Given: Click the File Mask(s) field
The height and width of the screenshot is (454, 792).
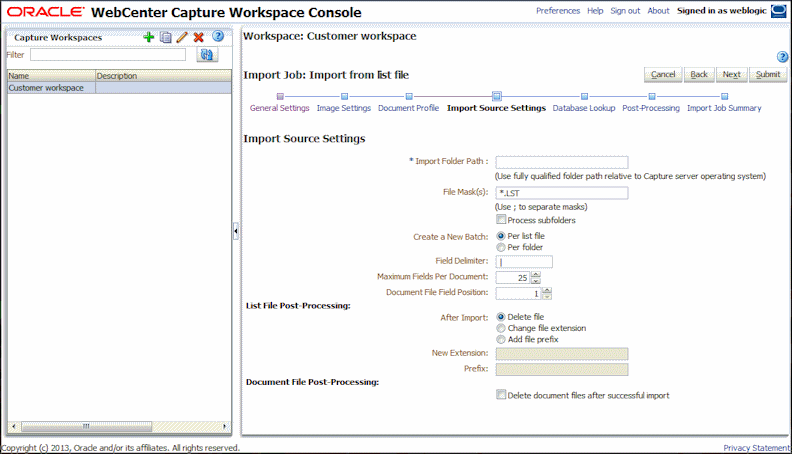Looking at the screenshot, I should pos(562,193).
